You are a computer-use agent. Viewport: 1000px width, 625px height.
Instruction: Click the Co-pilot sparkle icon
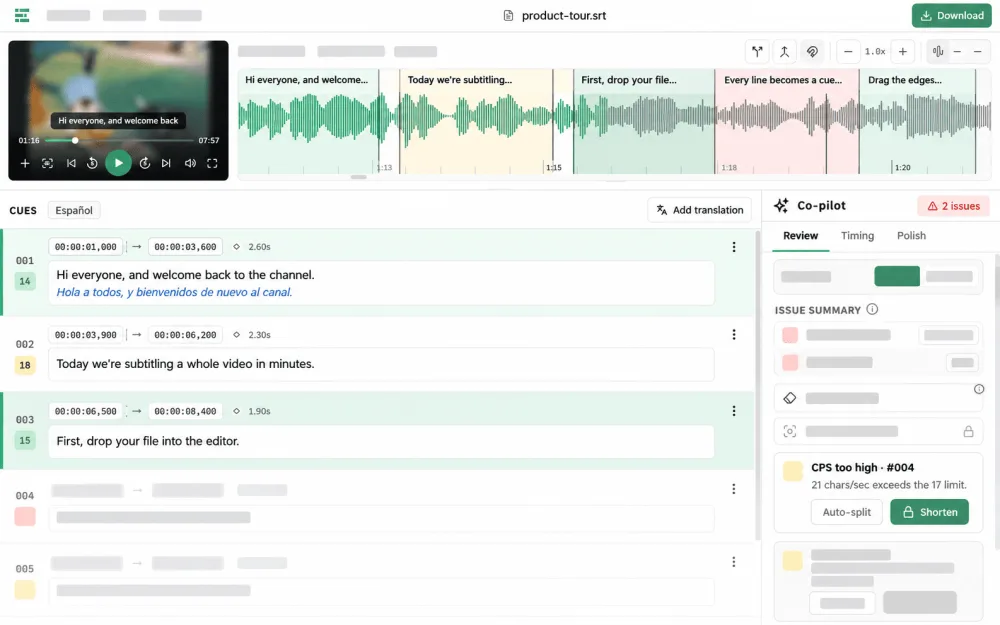click(x=781, y=205)
